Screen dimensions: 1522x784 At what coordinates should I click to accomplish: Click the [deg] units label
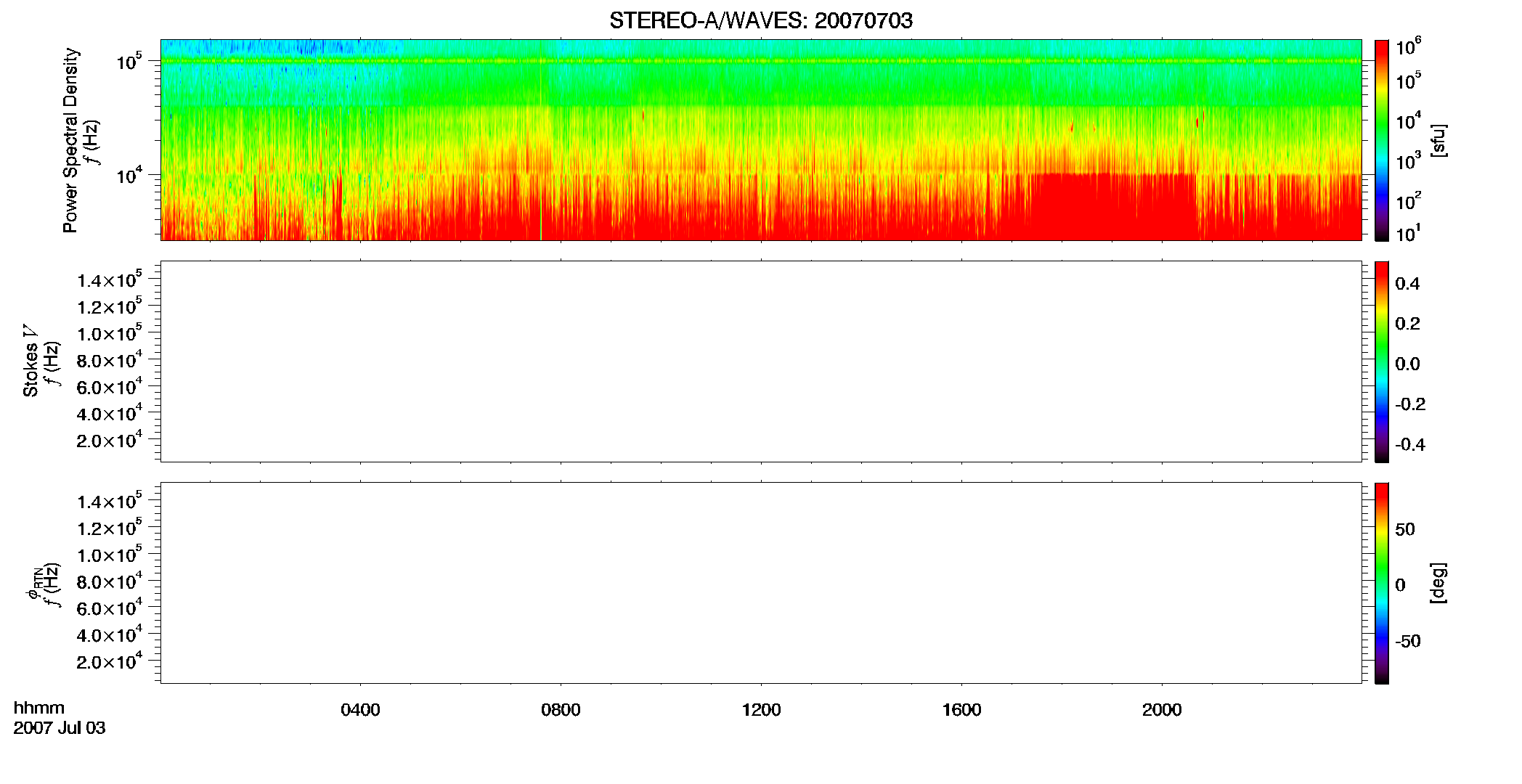(x=1438, y=583)
